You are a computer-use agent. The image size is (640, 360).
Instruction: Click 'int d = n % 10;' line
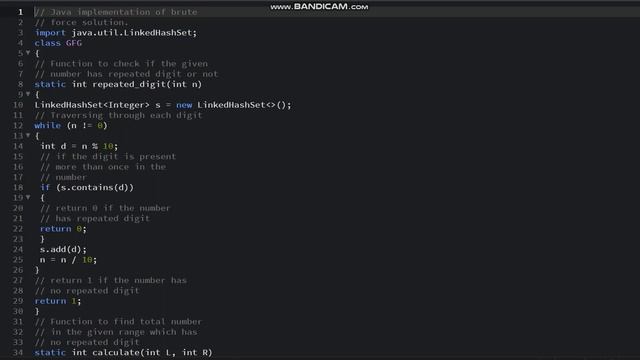pyautogui.click(x=79, y=146)
